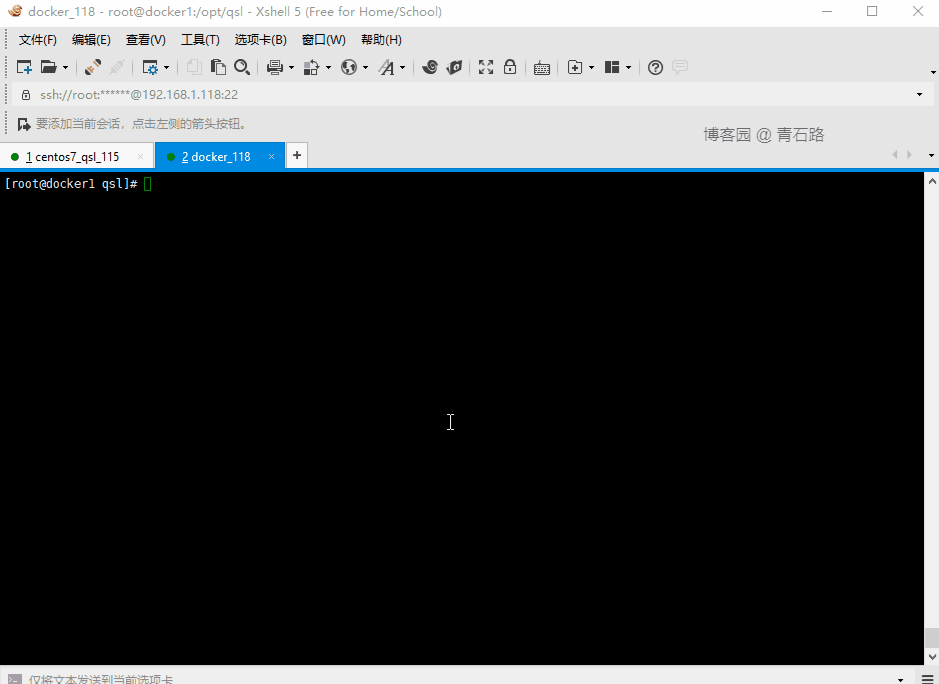Click the Lock screen padlock icon
The image size is (939, 684).
510,66
